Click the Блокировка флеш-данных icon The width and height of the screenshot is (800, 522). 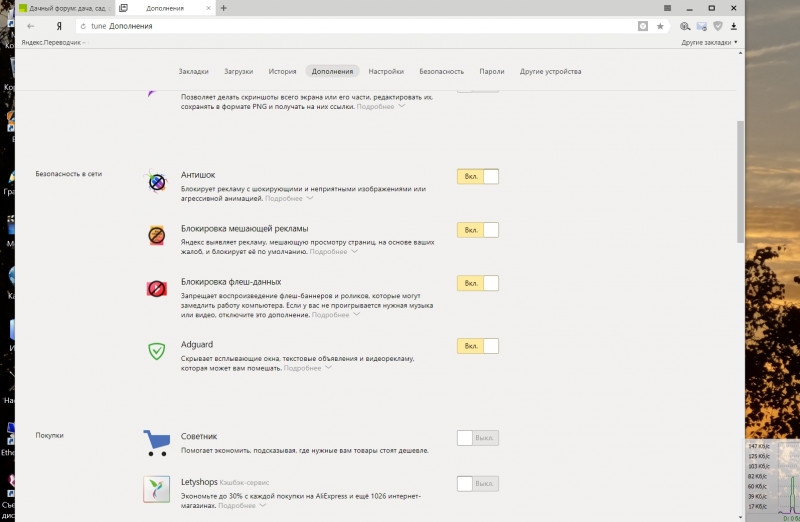[157, 289]
